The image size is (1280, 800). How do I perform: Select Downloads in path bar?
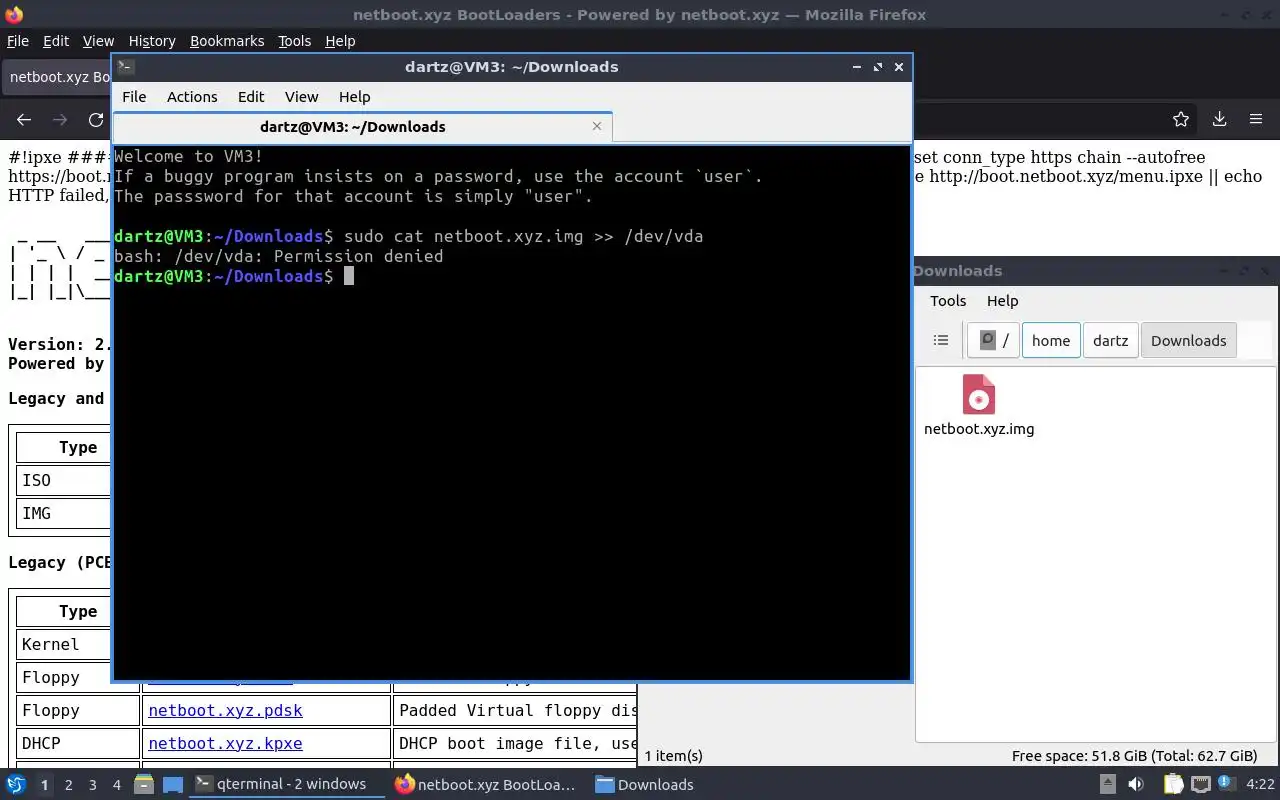click(x=1188, y=340)
